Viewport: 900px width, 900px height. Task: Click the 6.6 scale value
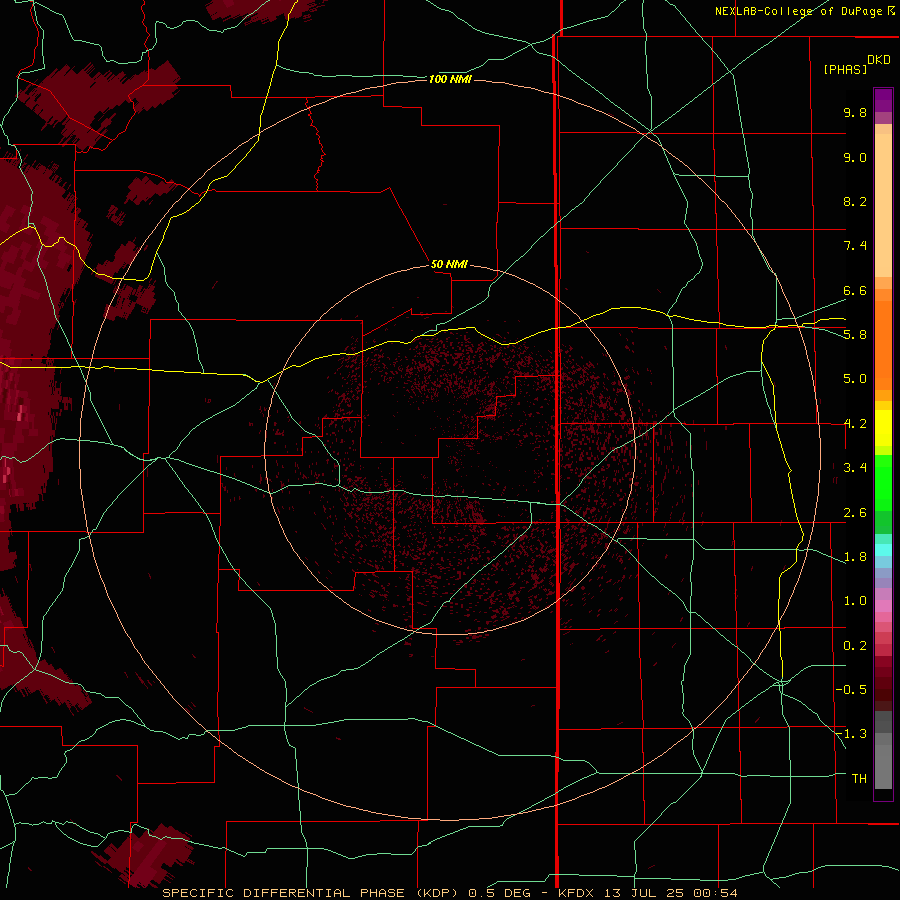click(x=855, y=290)
